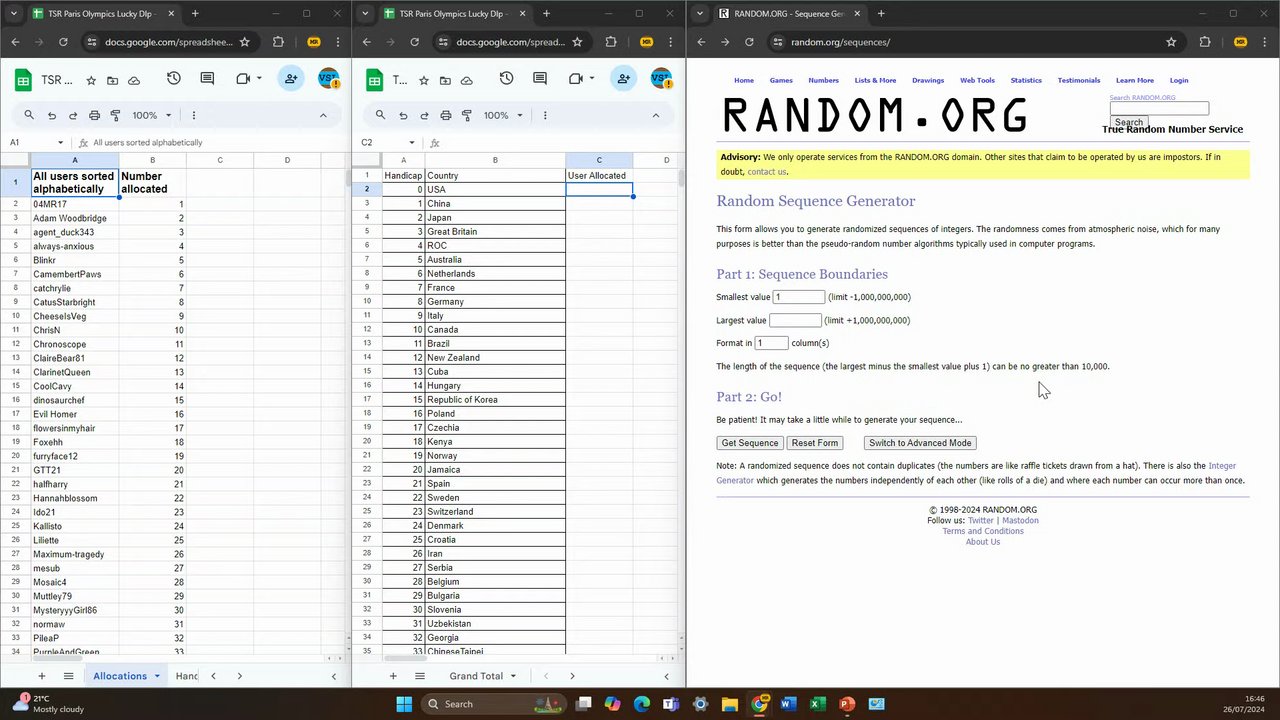Viewport: 1280px width, 720px height.
Task: Bookmark the random.org page with the star
Action: click(1171, 42)
